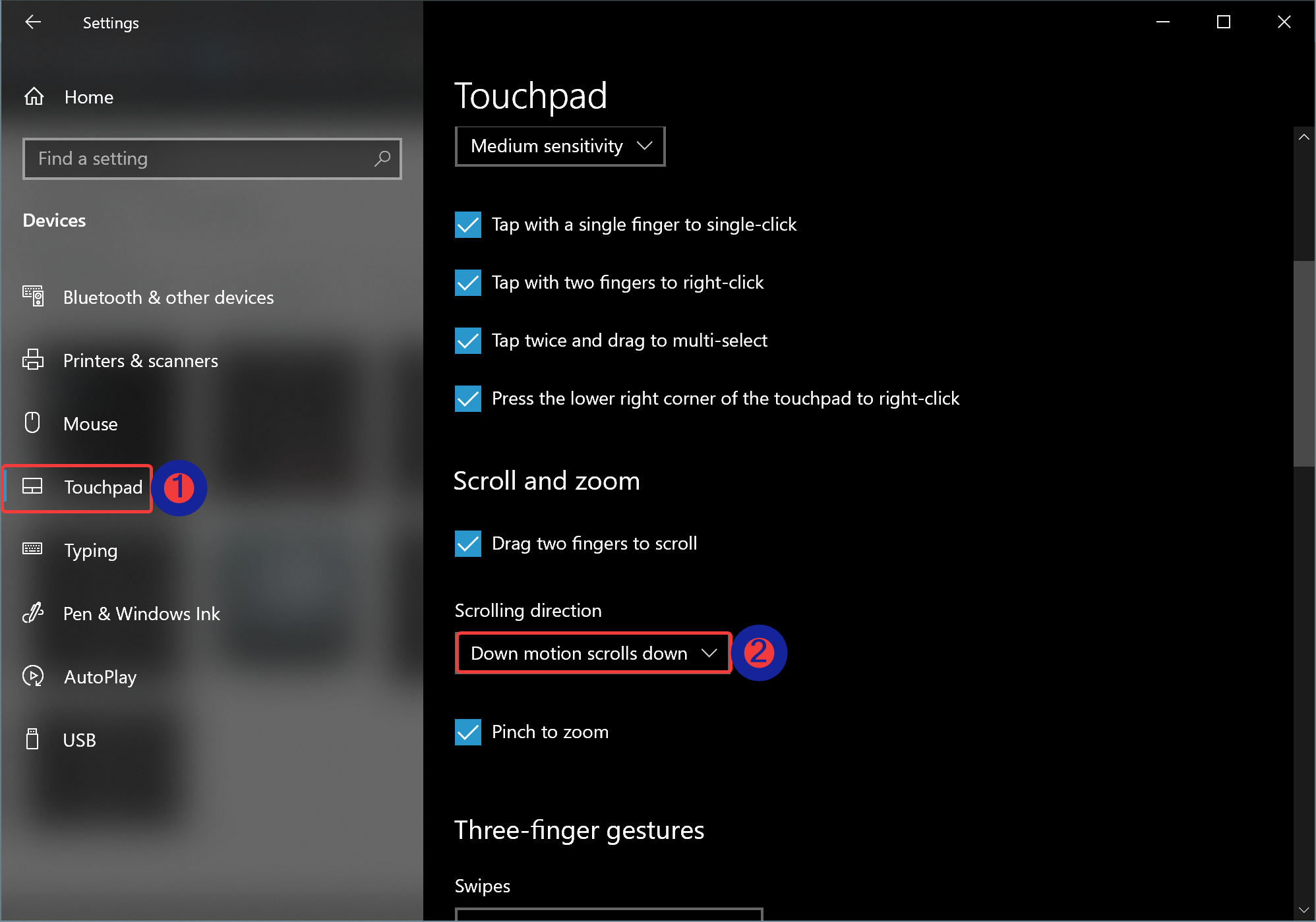Toggle 'Tap with a single finger to single-click'
This screenshot has width=1316, height=922.
point(469,224)
